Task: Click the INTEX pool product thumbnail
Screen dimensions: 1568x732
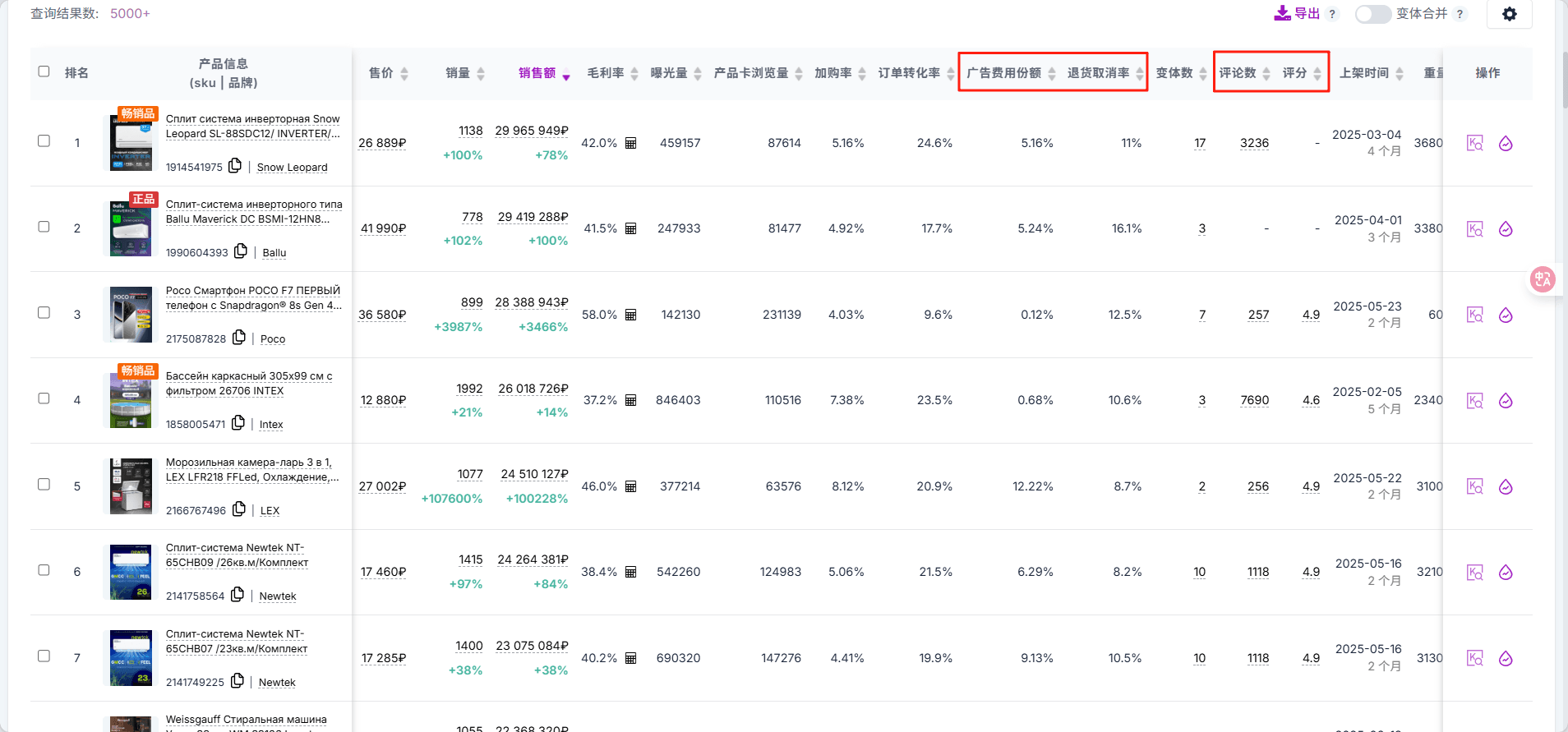Action: click(131, 400)
